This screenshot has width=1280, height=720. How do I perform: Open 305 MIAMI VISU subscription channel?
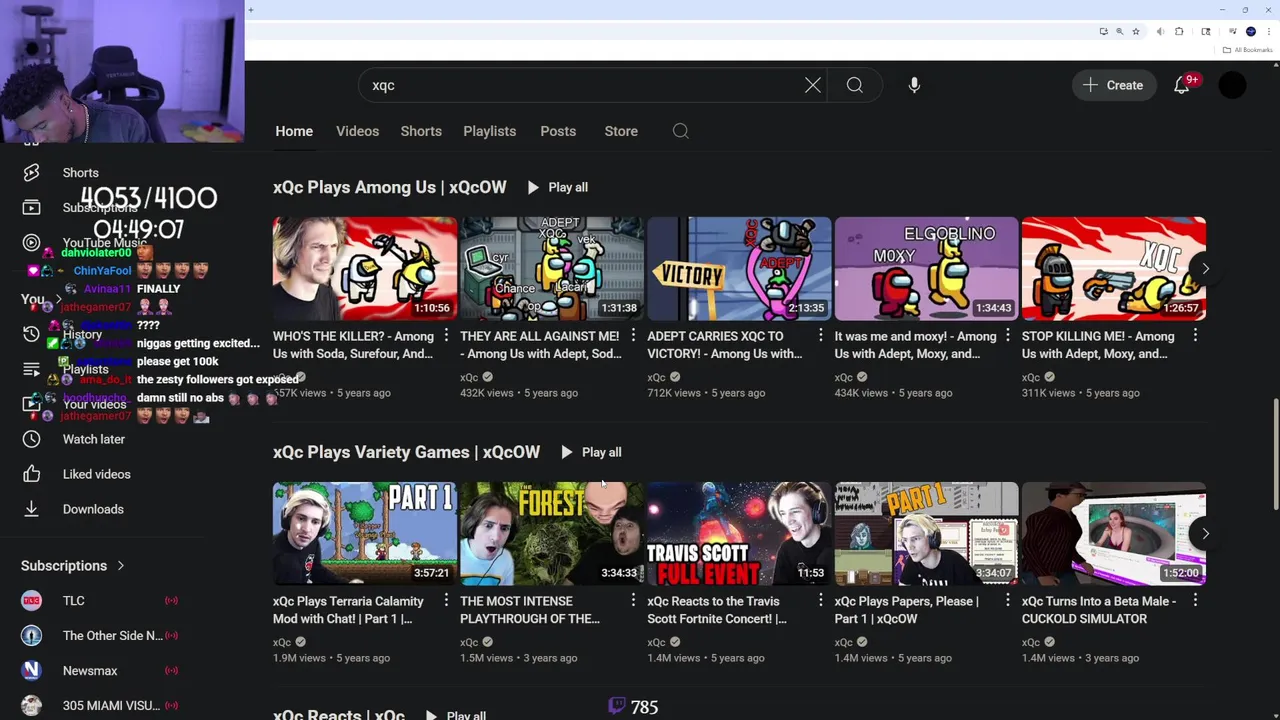pos(111,706)
